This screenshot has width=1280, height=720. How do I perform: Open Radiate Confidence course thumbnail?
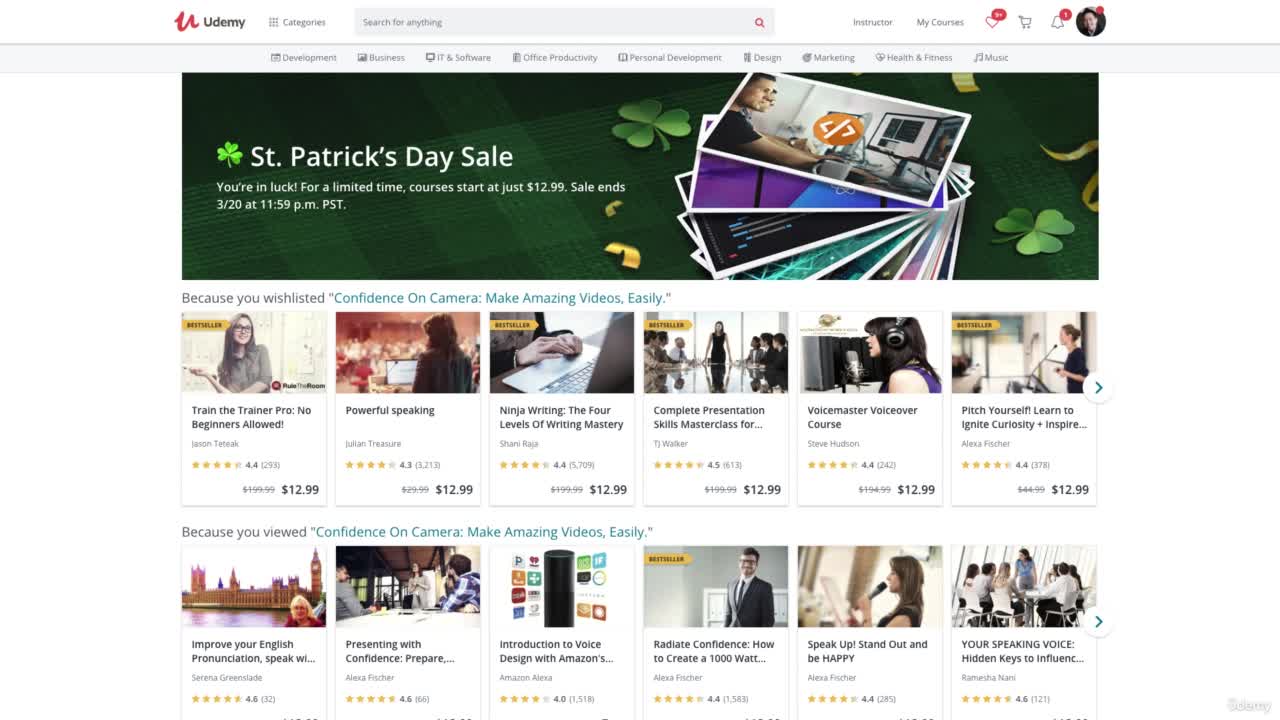click(716, 586)
